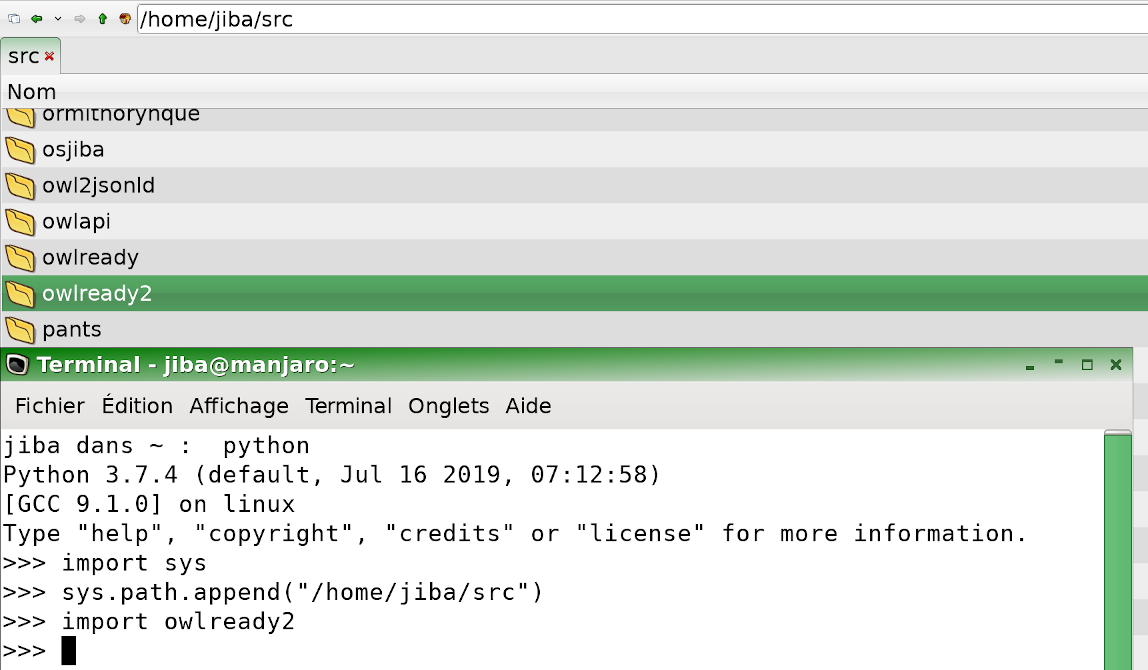Viewport: 1148px width, 670px height.
Task: Close the src tab with red X
Action: coord(49,56)
